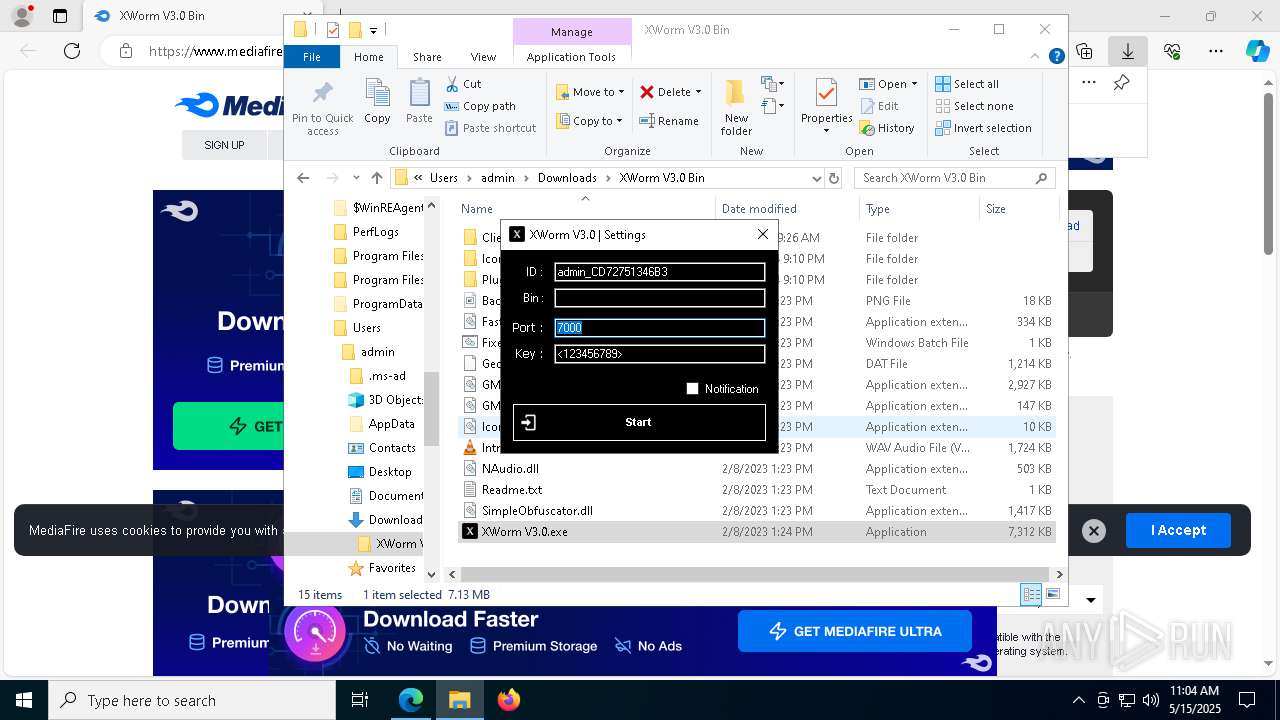Viewport: 1280px width, 720px height.
Task: Dismiss the cookie banner X icon
Action: (x=1094, y=531)
